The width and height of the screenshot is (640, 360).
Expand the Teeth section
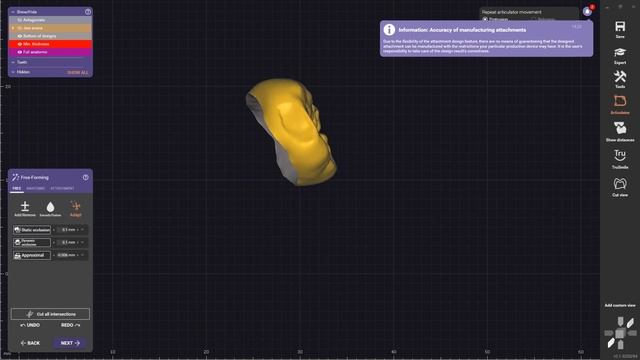[x=13, y=62]
